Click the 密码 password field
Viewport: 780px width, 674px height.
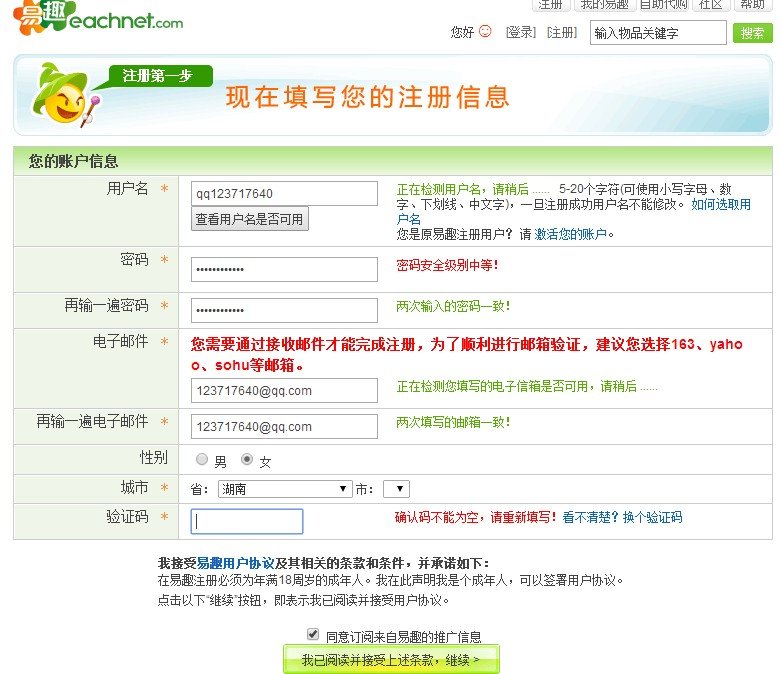(284, 269)
